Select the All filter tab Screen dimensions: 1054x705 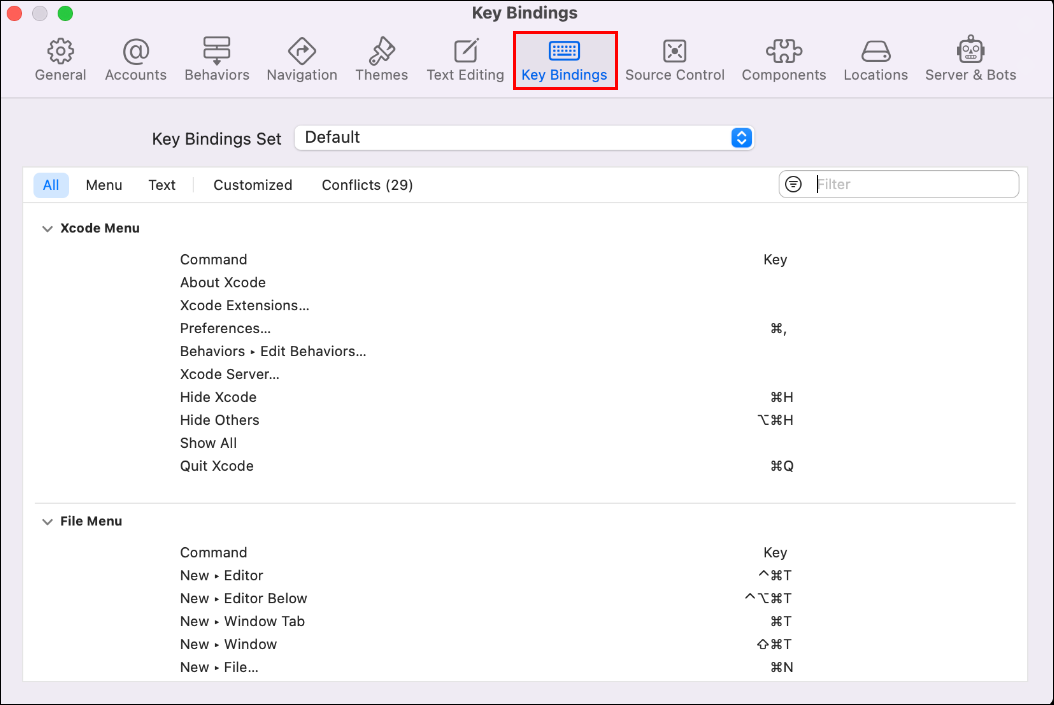point(51,185)
